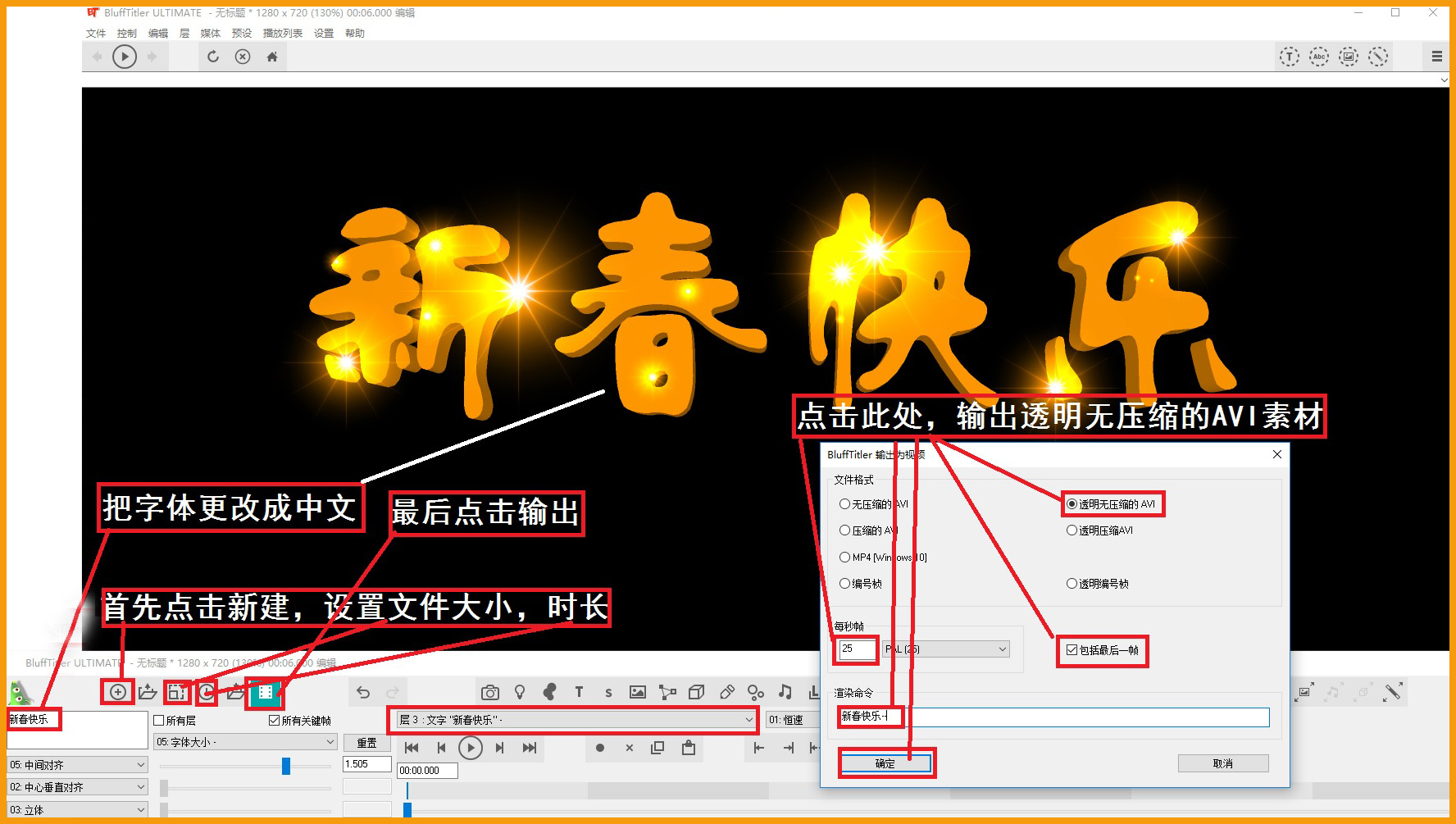Select 透明压缩AVI radio option
The image size is (1456, 824).
(1100, 530)
